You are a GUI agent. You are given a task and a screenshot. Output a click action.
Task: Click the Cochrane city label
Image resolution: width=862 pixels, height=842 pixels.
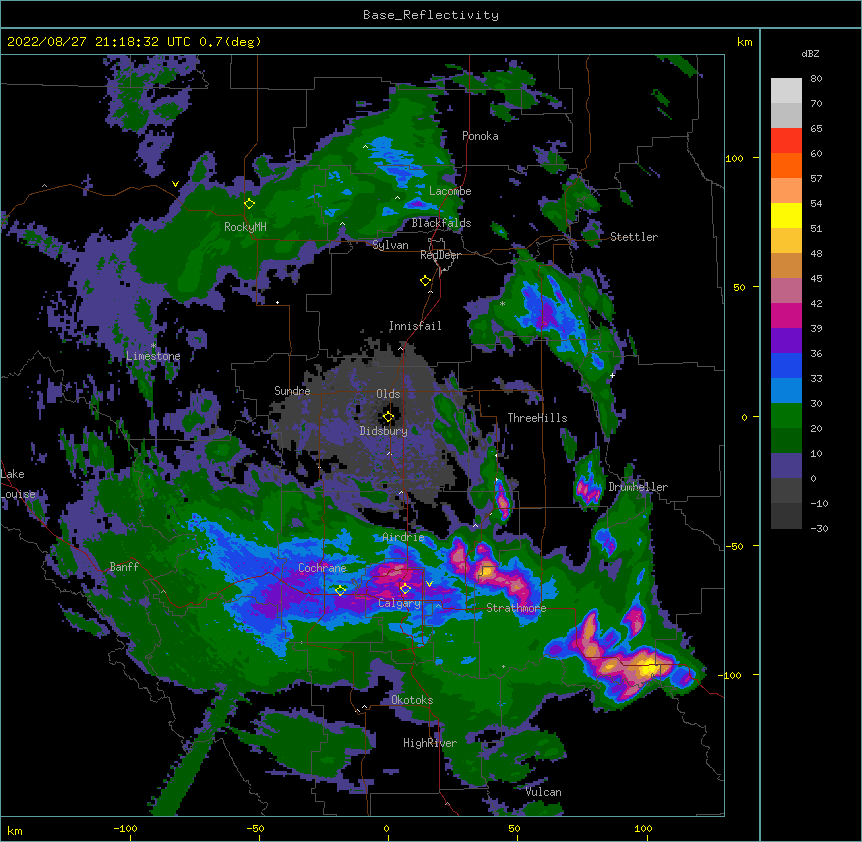tap(322, 568)
